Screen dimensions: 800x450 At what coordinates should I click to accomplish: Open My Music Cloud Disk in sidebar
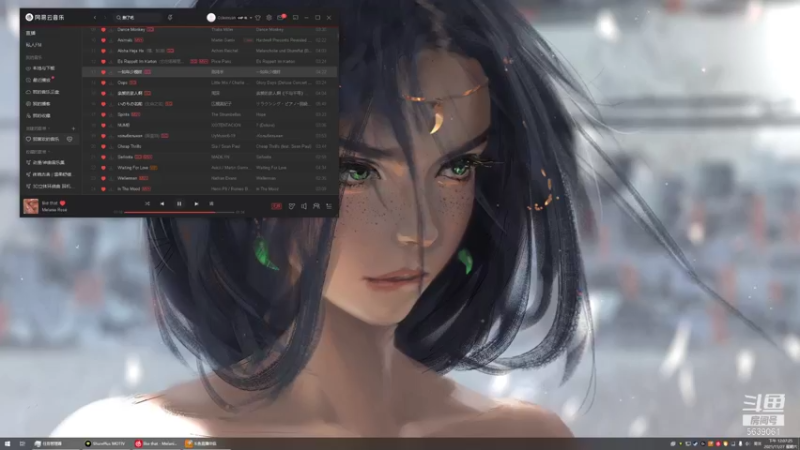click(43, 92)
